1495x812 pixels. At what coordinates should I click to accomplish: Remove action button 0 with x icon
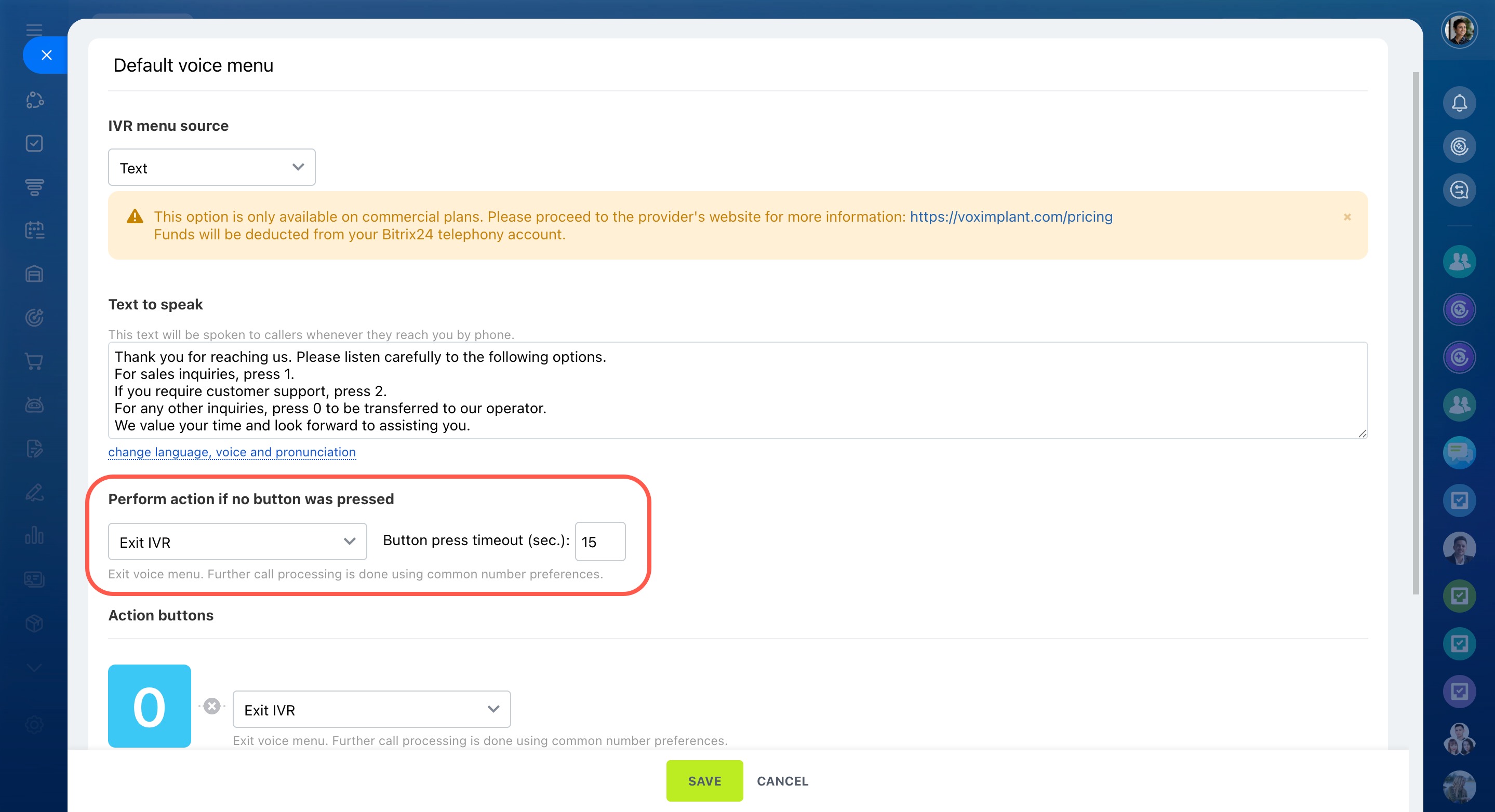pos(212,706)
